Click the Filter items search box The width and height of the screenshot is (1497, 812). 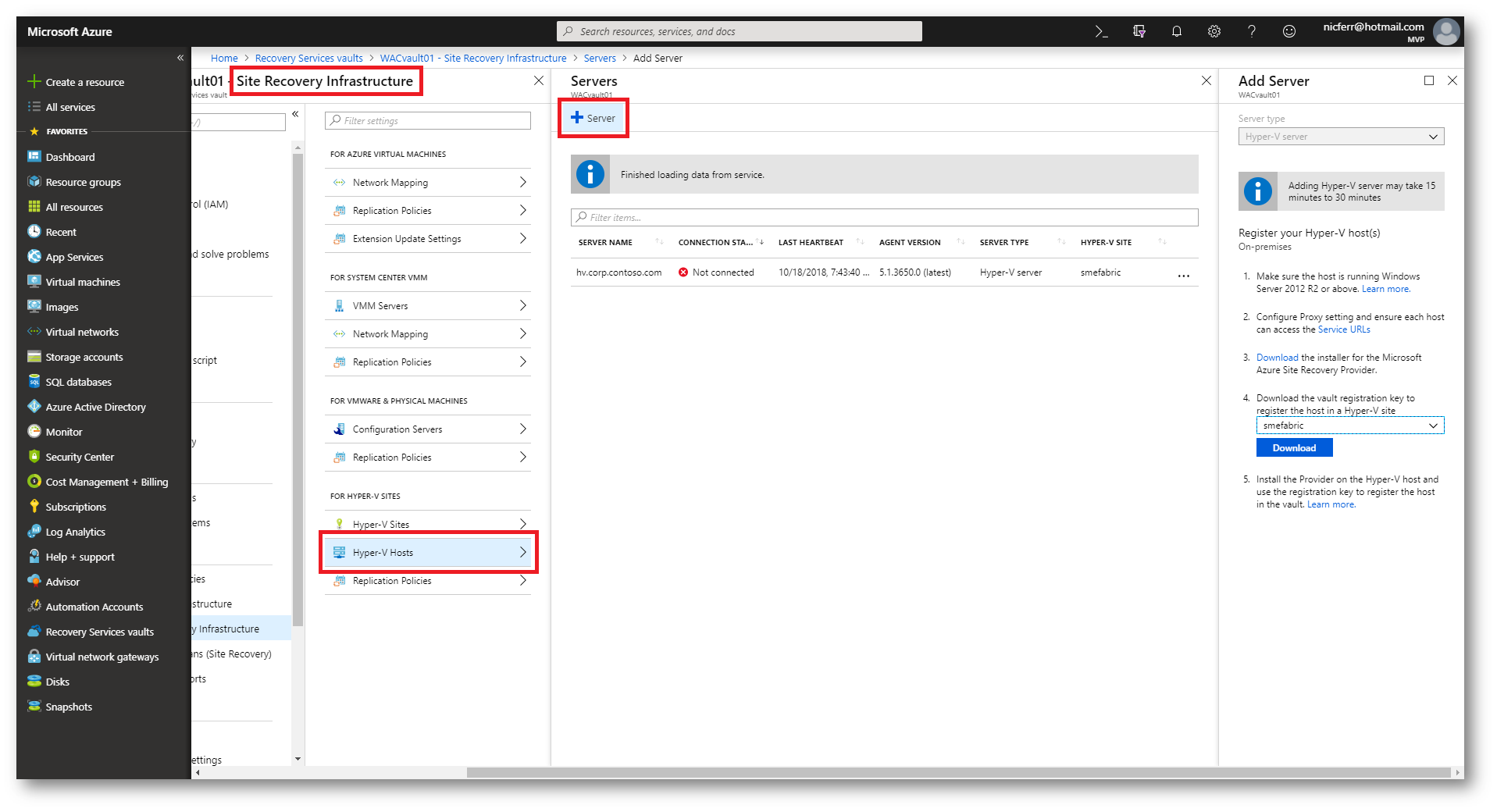[x=884, y=218]
